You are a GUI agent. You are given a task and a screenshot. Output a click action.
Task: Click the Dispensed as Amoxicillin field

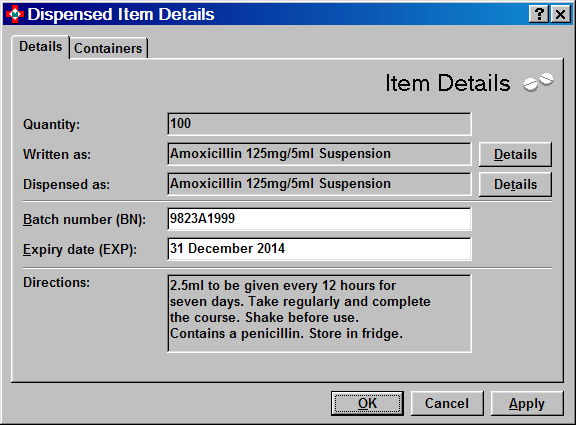pyautogui.click(x=319, y=184)
